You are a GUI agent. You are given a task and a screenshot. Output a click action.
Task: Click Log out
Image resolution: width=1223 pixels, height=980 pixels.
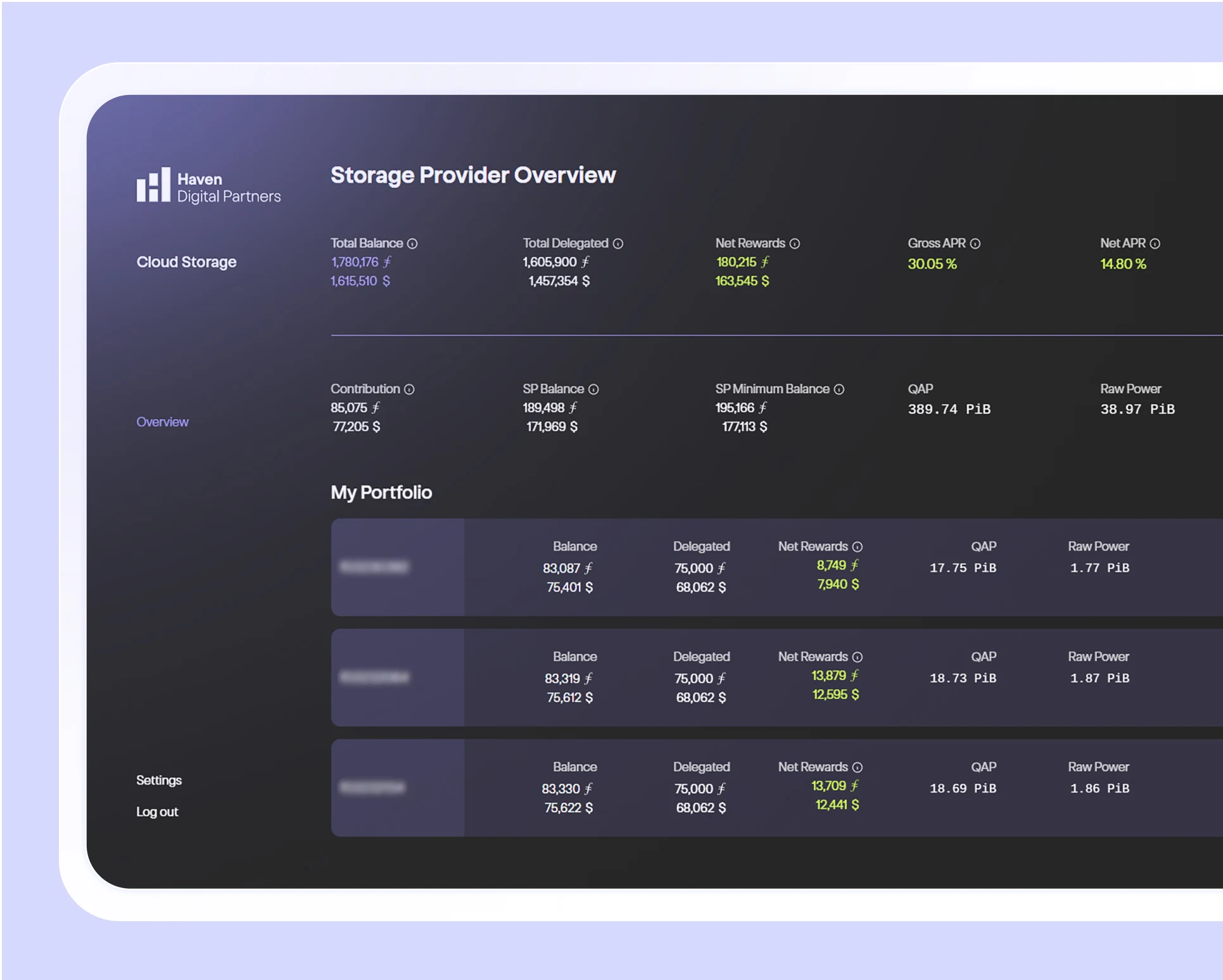(158, 811)
